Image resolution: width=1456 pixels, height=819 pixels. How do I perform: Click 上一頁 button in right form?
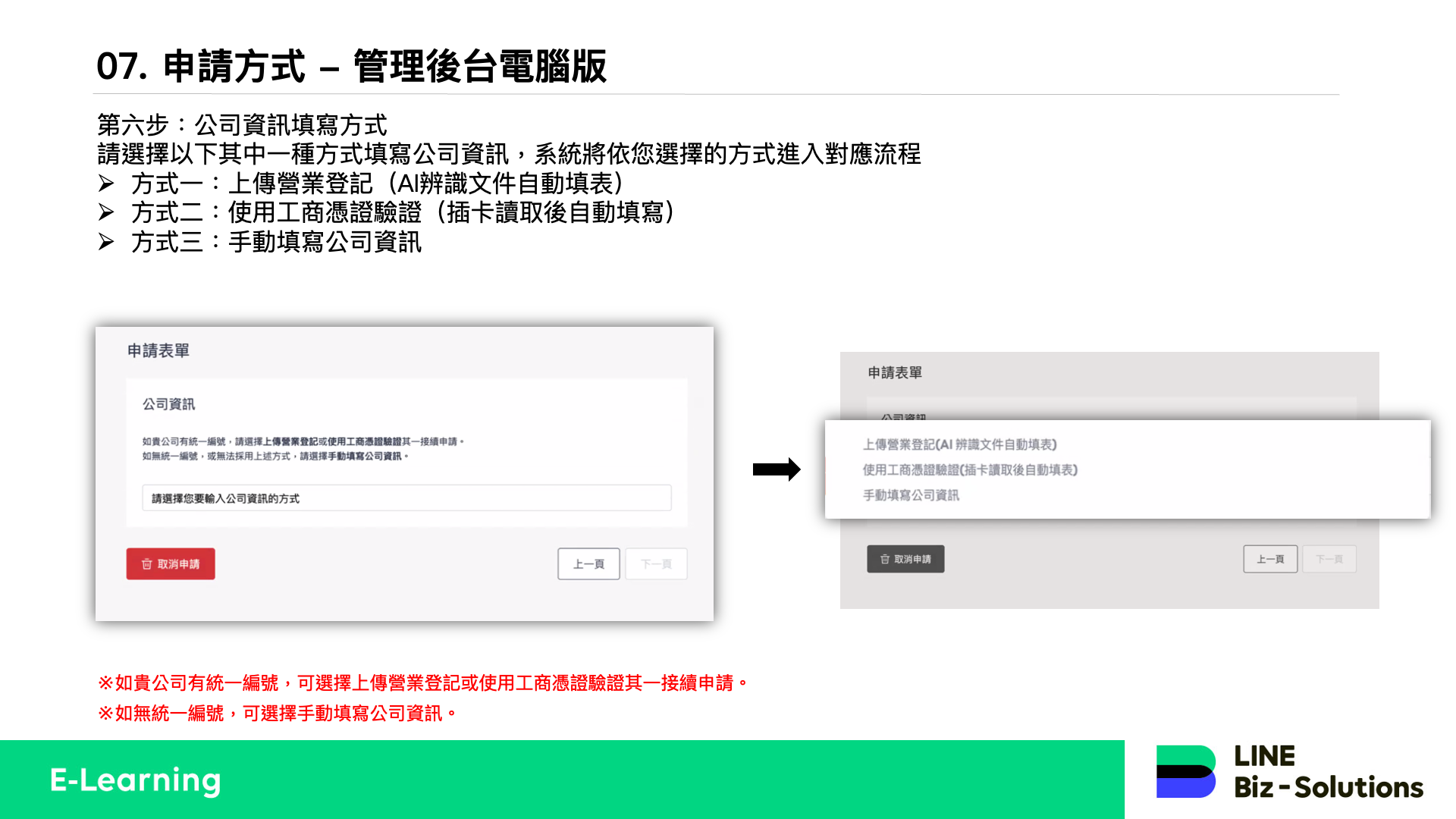pyautogui.click(x=1270, y=560)
